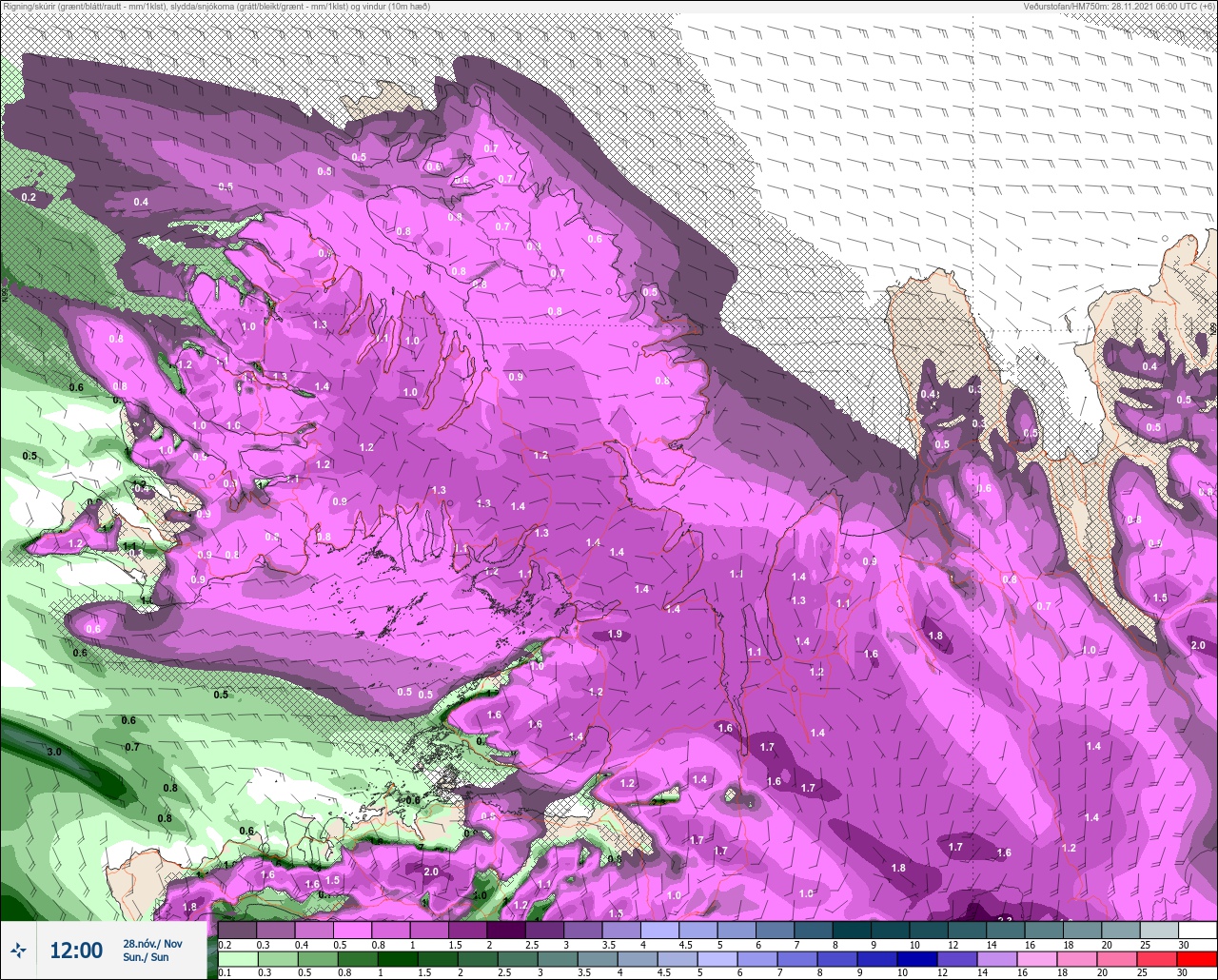Click the '1.9' precipitation value on the map
The image size is (1218, 980).
point(615,634)
